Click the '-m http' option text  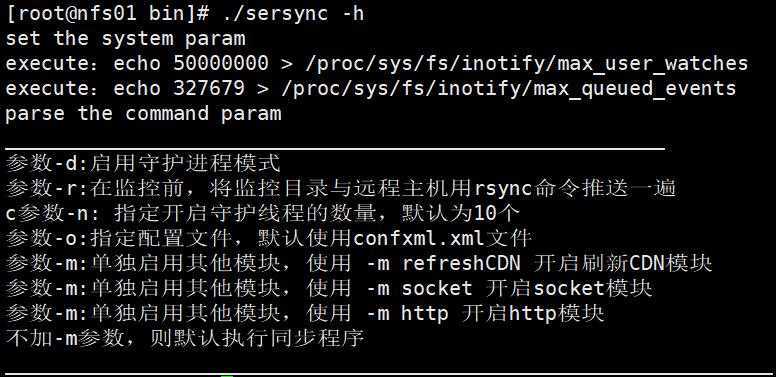407,314
